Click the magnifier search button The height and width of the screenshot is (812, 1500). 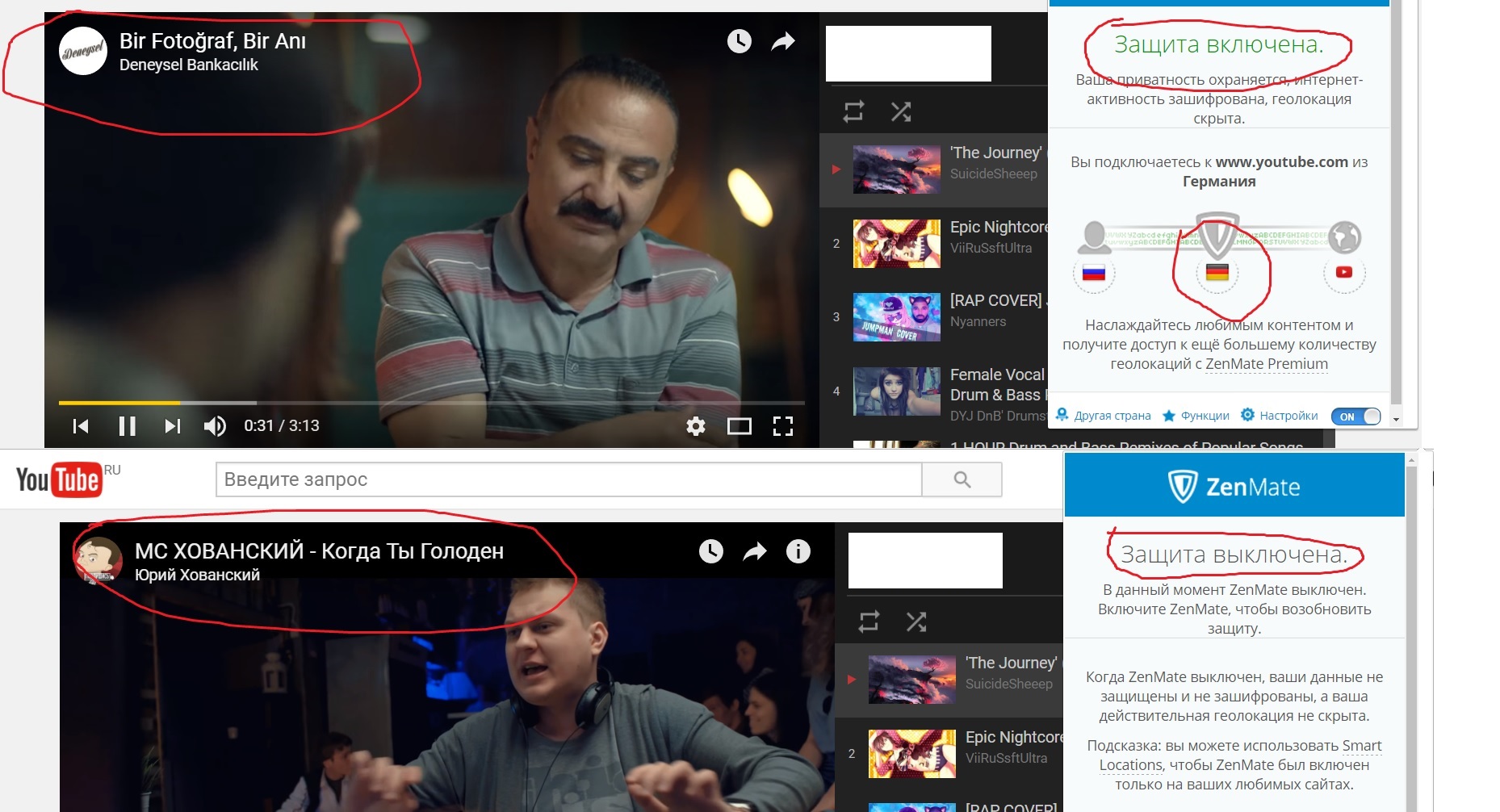[x=962, y=479]
